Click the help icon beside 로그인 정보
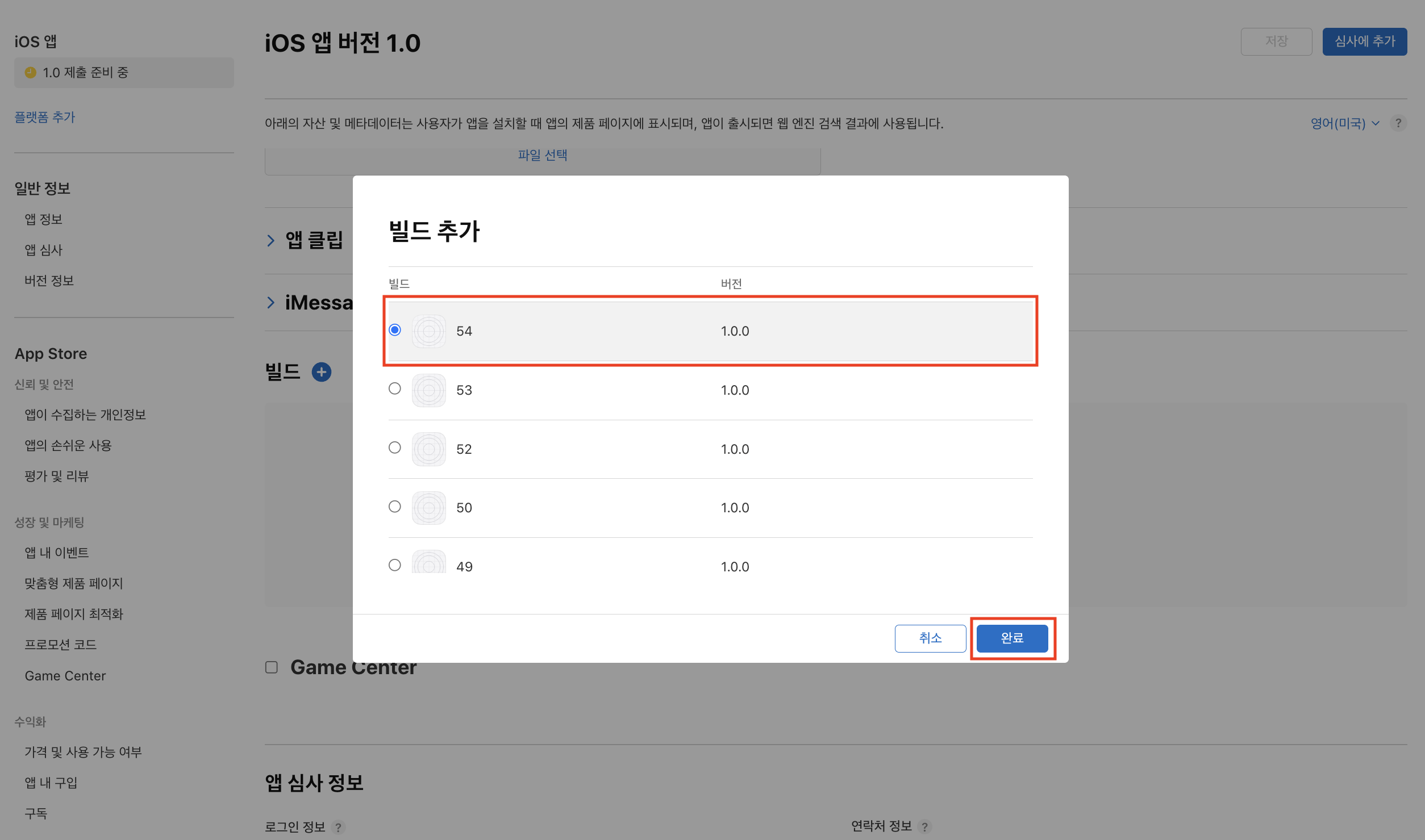1425x840 pixels. [339, 828]
